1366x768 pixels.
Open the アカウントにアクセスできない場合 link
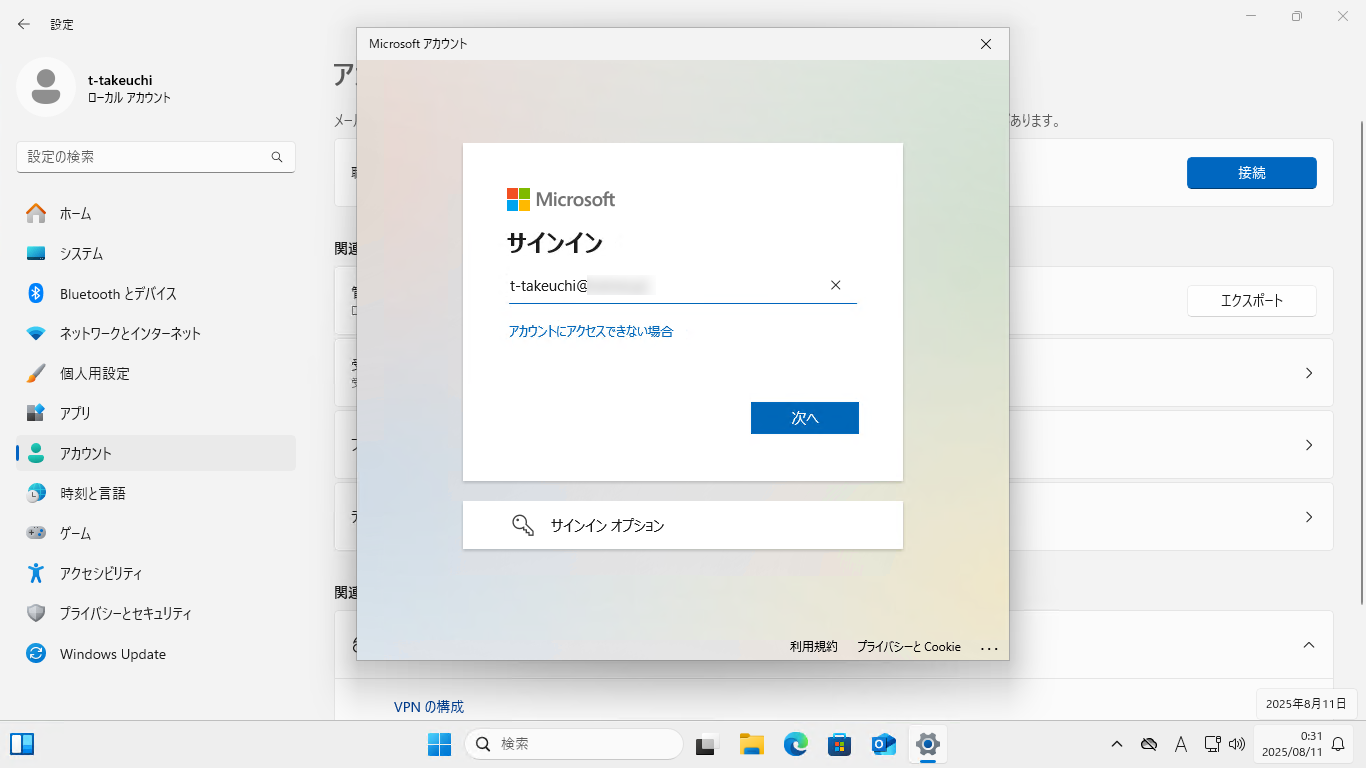tap(591, 331)
